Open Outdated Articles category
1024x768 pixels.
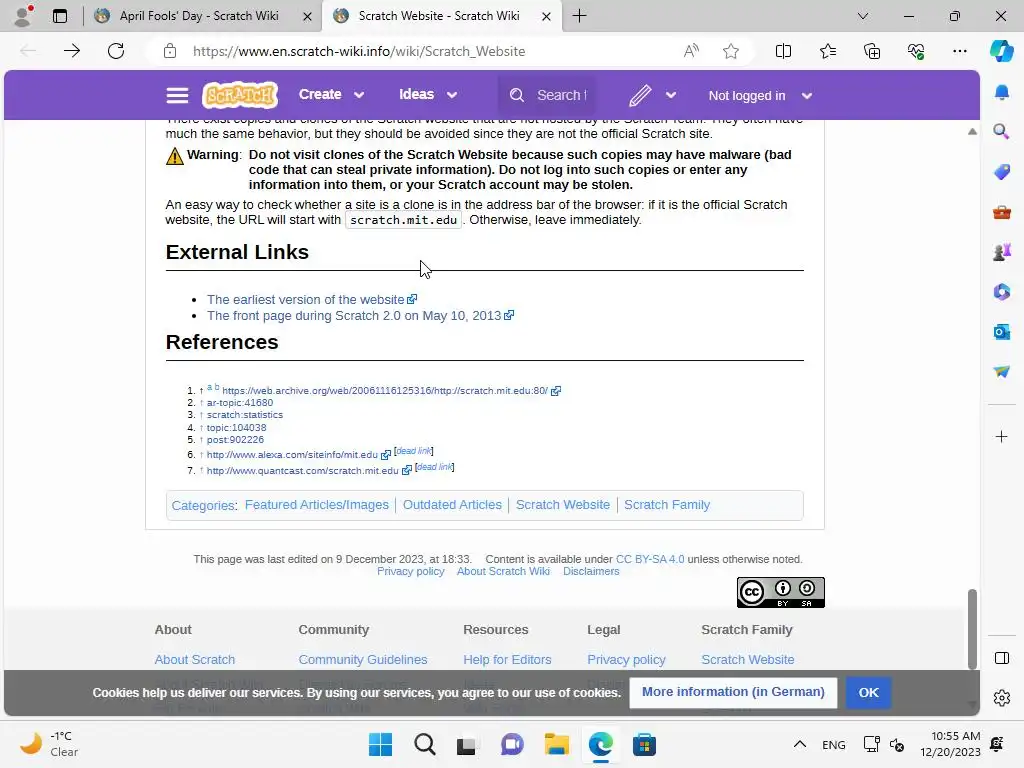452,505
